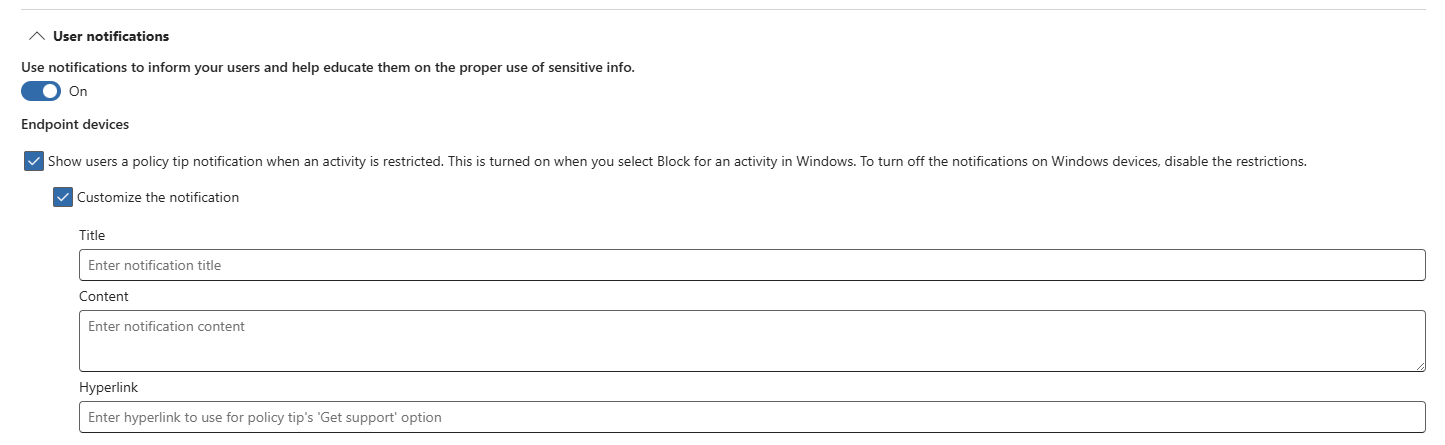Focus the Hyperlink input for Get support
The image size is (1445, 445).
pyautogui.click(x=751, y=417)
